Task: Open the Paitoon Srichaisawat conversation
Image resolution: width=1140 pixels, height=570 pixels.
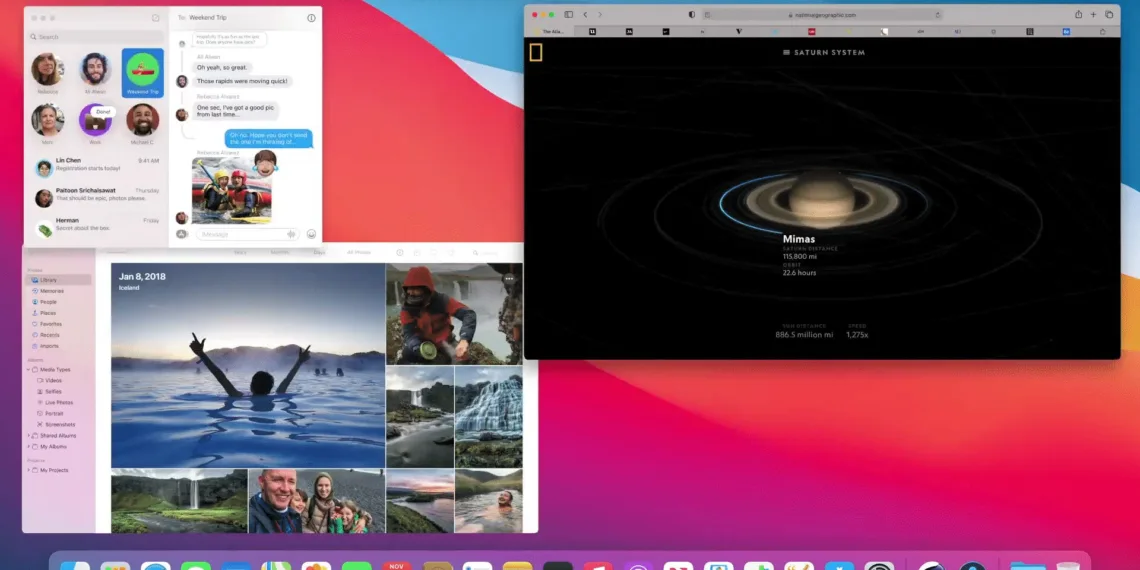Action: point(97,194)
